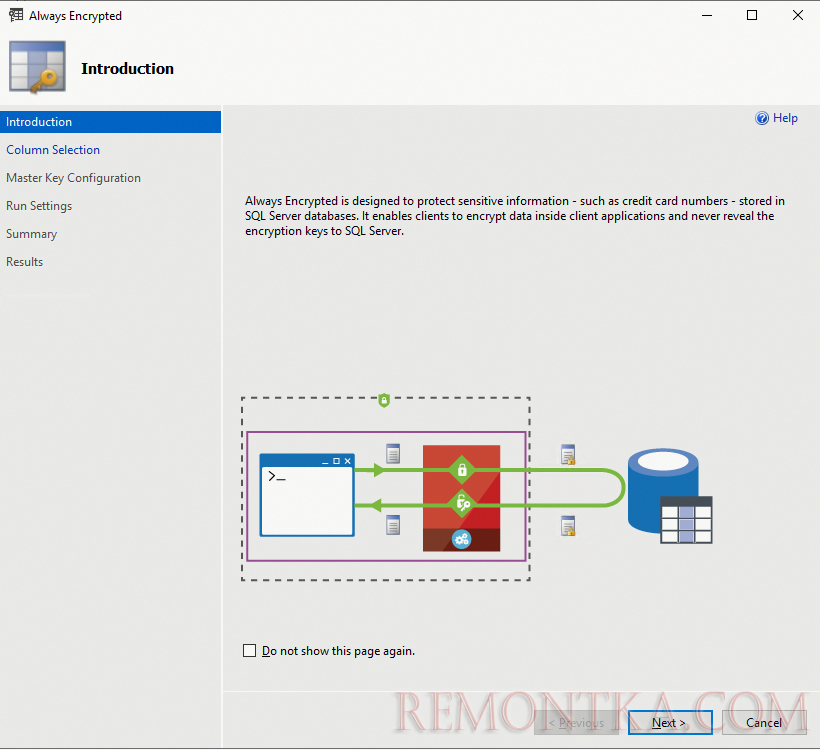Maximize the Always Encrypted window
This screenshot has width=820, height=750.
coord(751,15)
